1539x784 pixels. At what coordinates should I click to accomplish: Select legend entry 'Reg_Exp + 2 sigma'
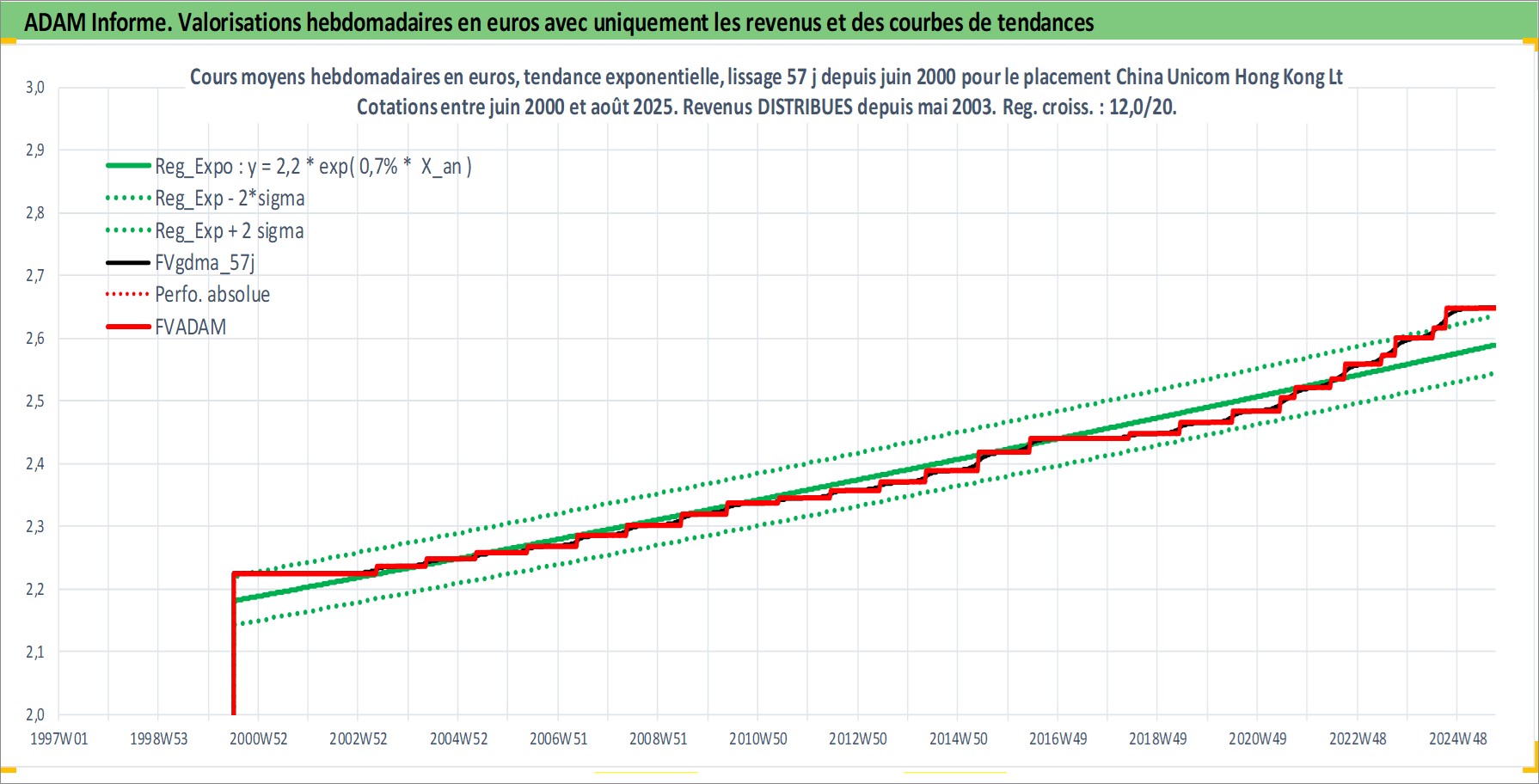pos(230,231)
